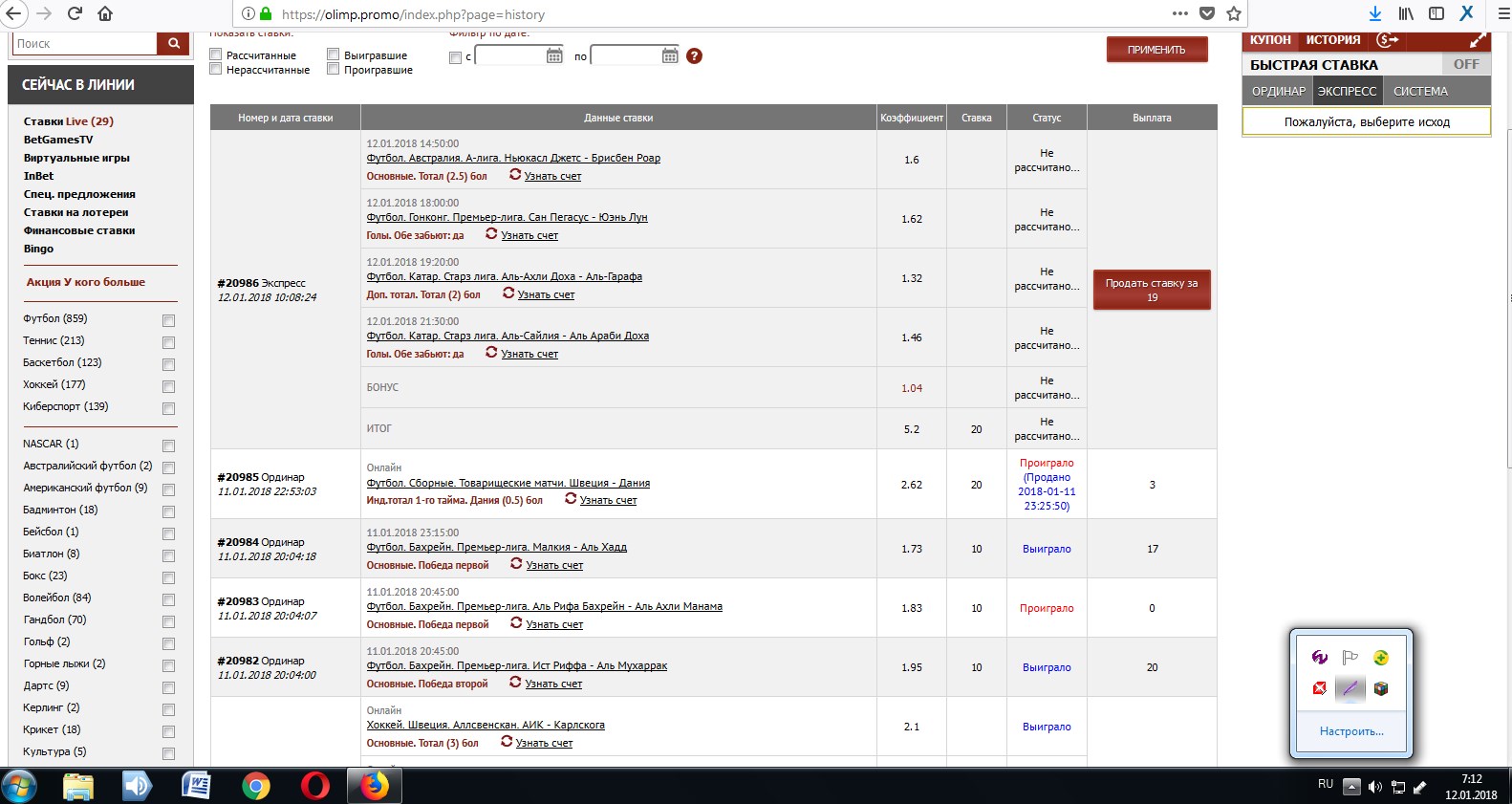Toggle the sidebar view icon
Viewport: 1512px width, 804px height.
1436,13
